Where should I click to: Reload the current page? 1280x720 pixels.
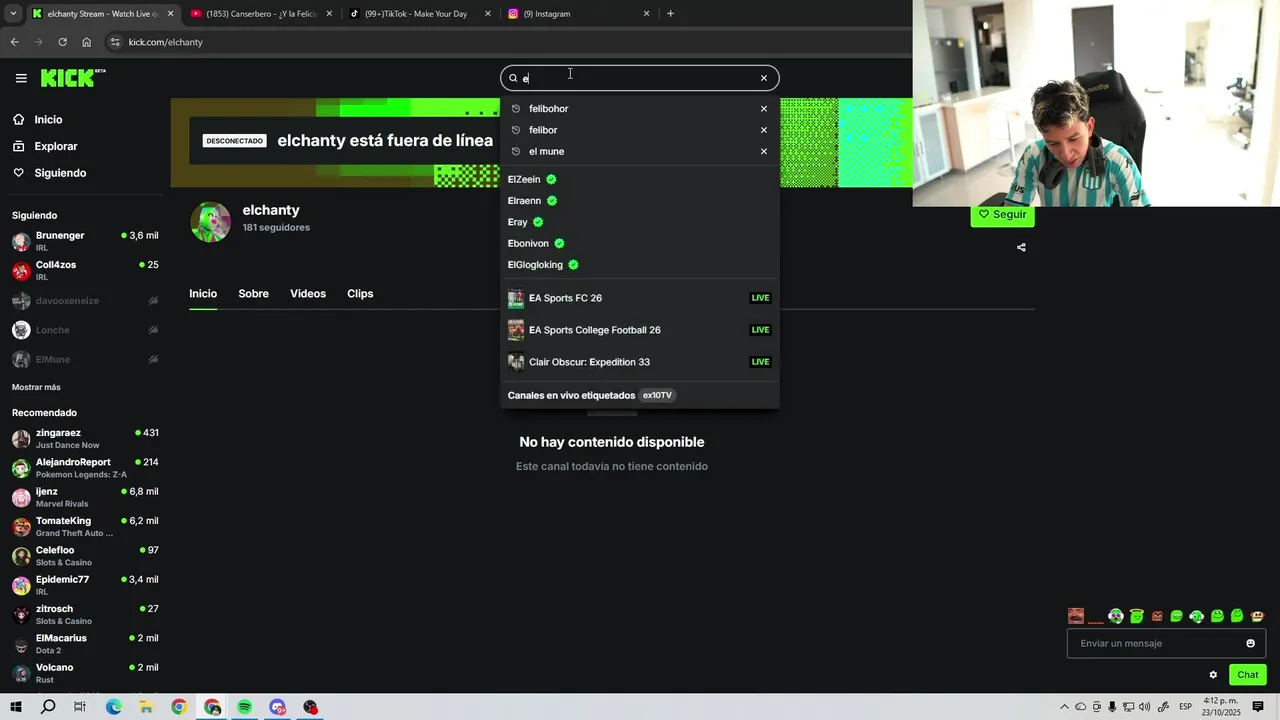(x=62, y=42)
